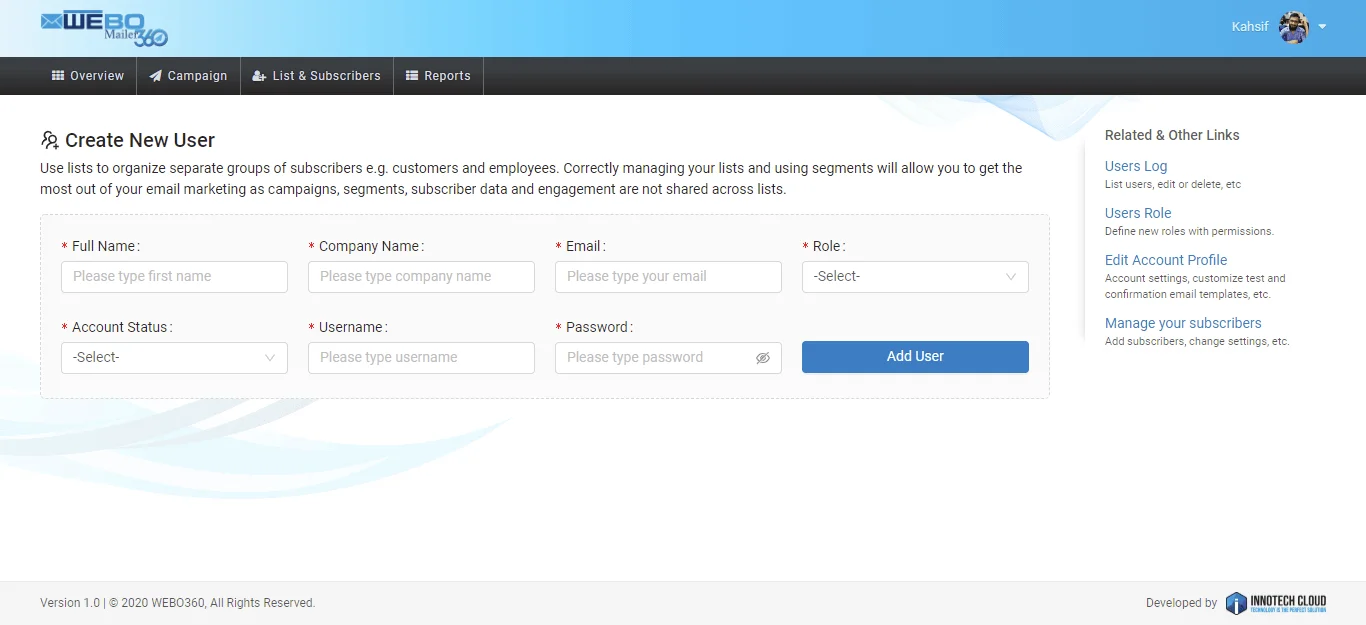Screen dimensions: 1366x625
Task: Open the Edit Account Profile link
Action: pos(1166,260)
